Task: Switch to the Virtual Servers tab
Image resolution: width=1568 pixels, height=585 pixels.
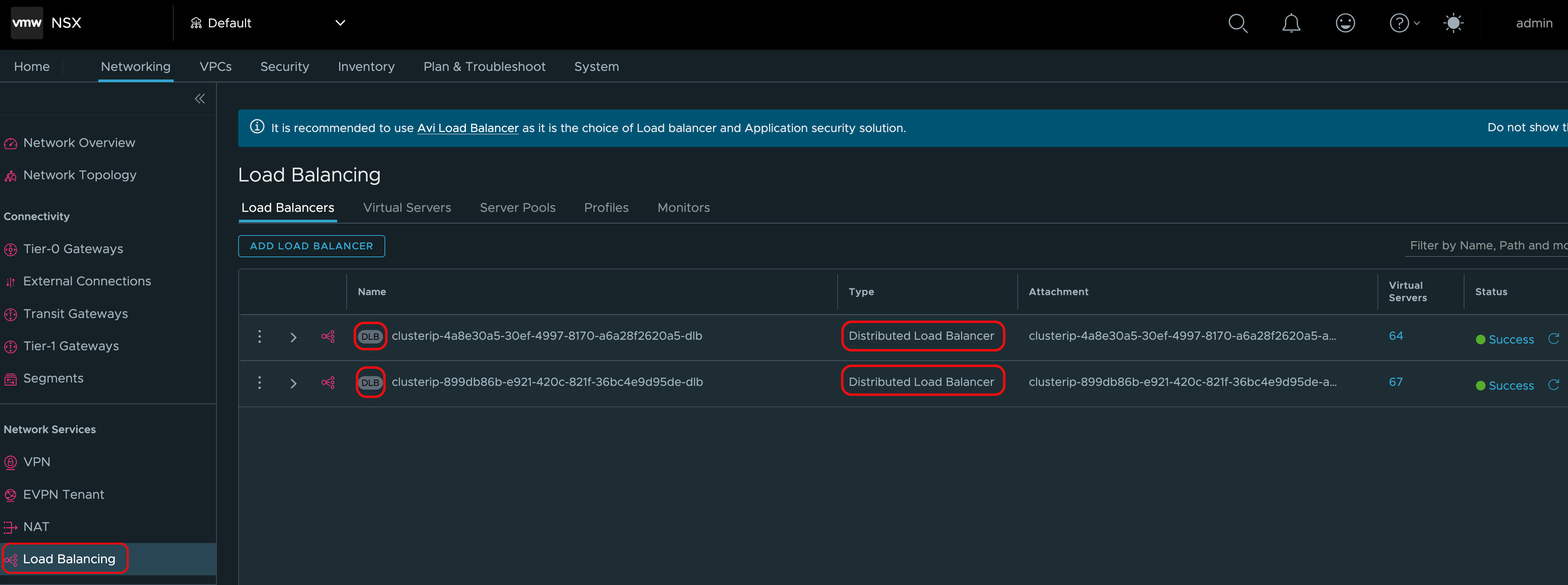Action: [407, 208]
